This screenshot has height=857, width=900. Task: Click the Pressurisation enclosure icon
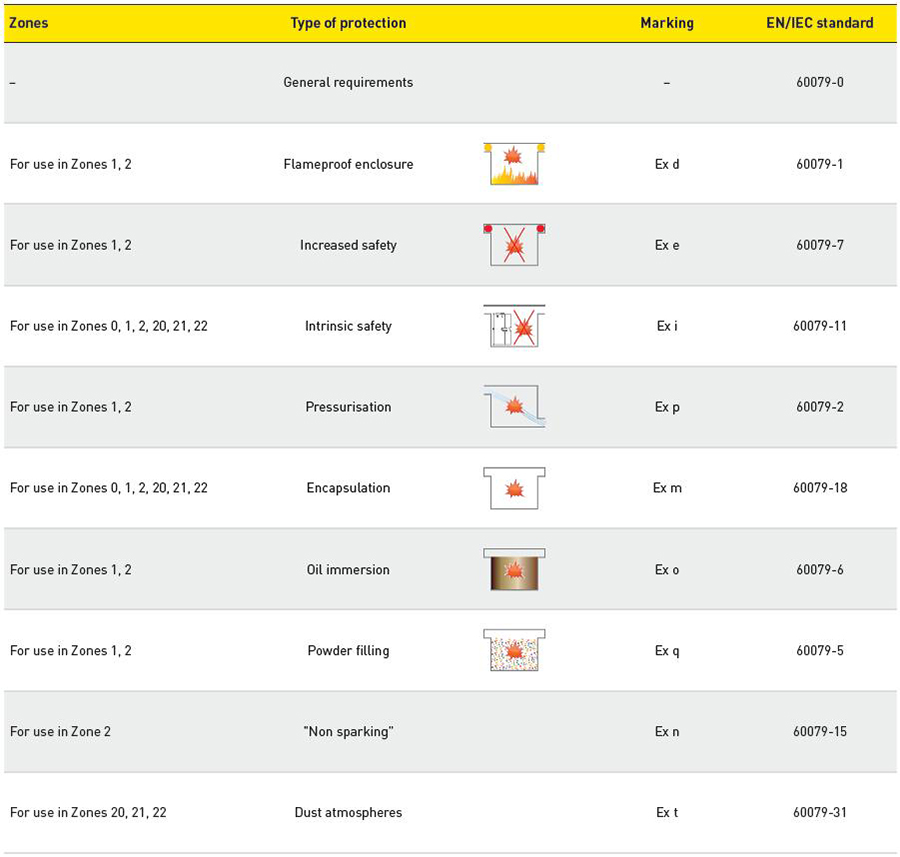[x=514, y=407]
